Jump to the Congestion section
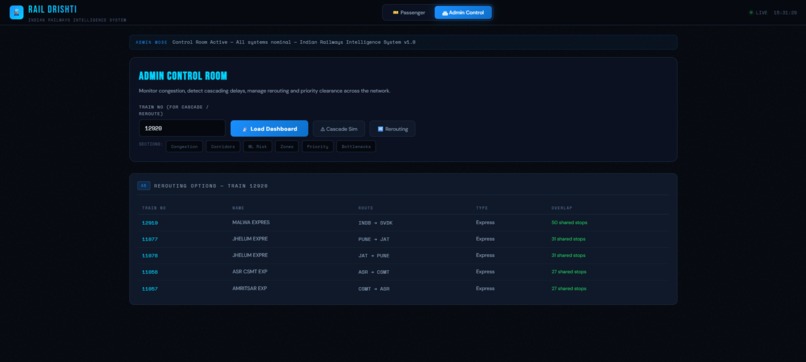The height and width of the screenshot is (362, 806). (184, 147)
